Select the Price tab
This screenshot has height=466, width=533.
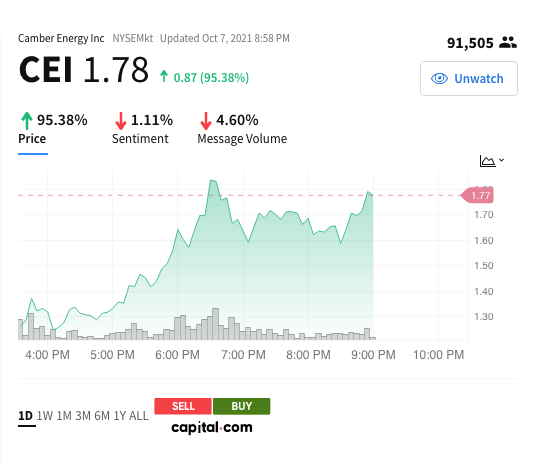32,139
